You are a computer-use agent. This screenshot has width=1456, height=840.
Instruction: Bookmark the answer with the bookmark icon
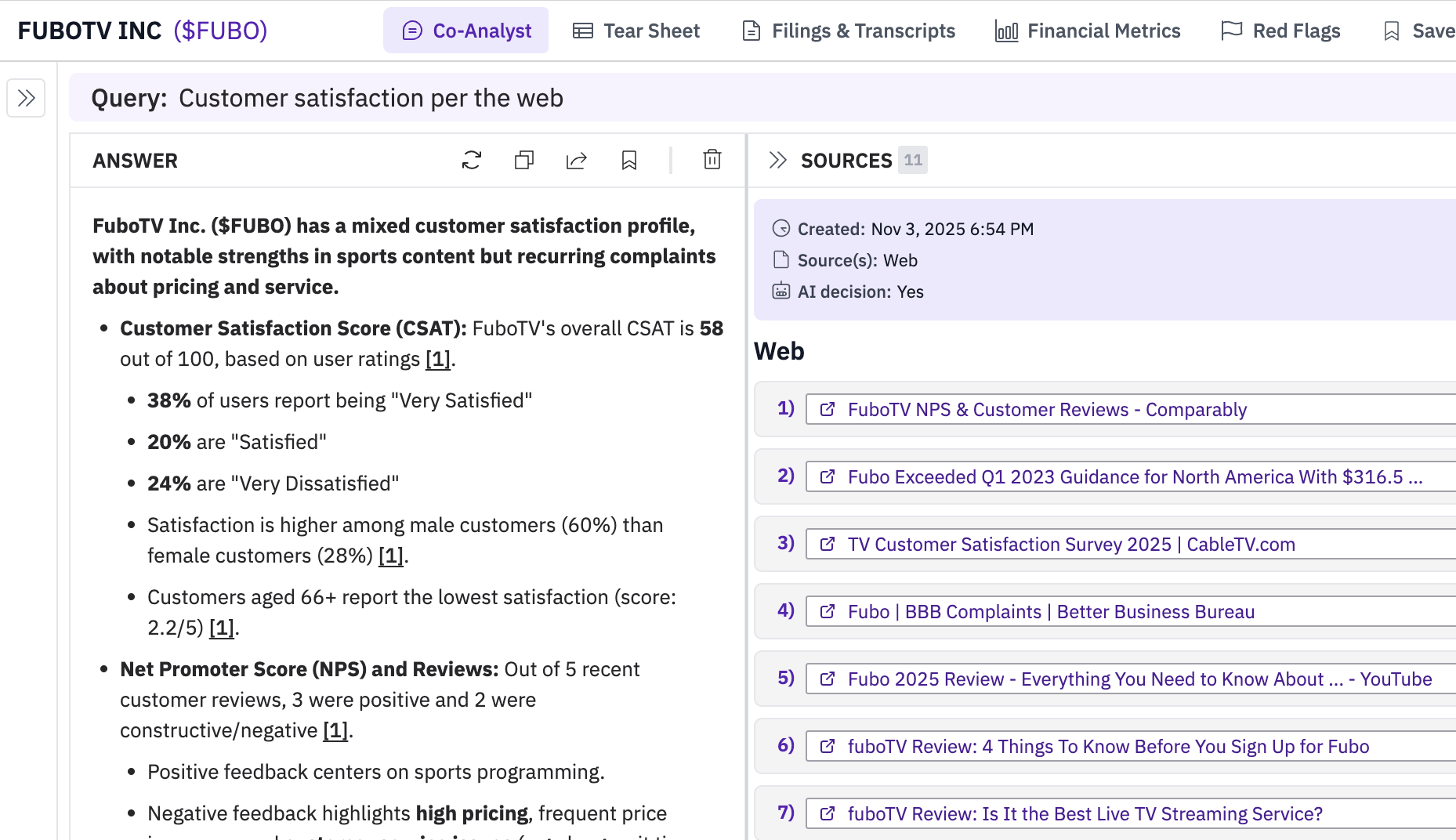pos(629,160)
